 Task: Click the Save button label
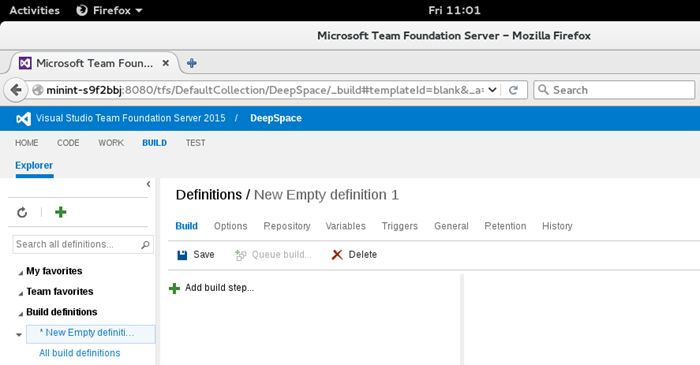point(204,255)
